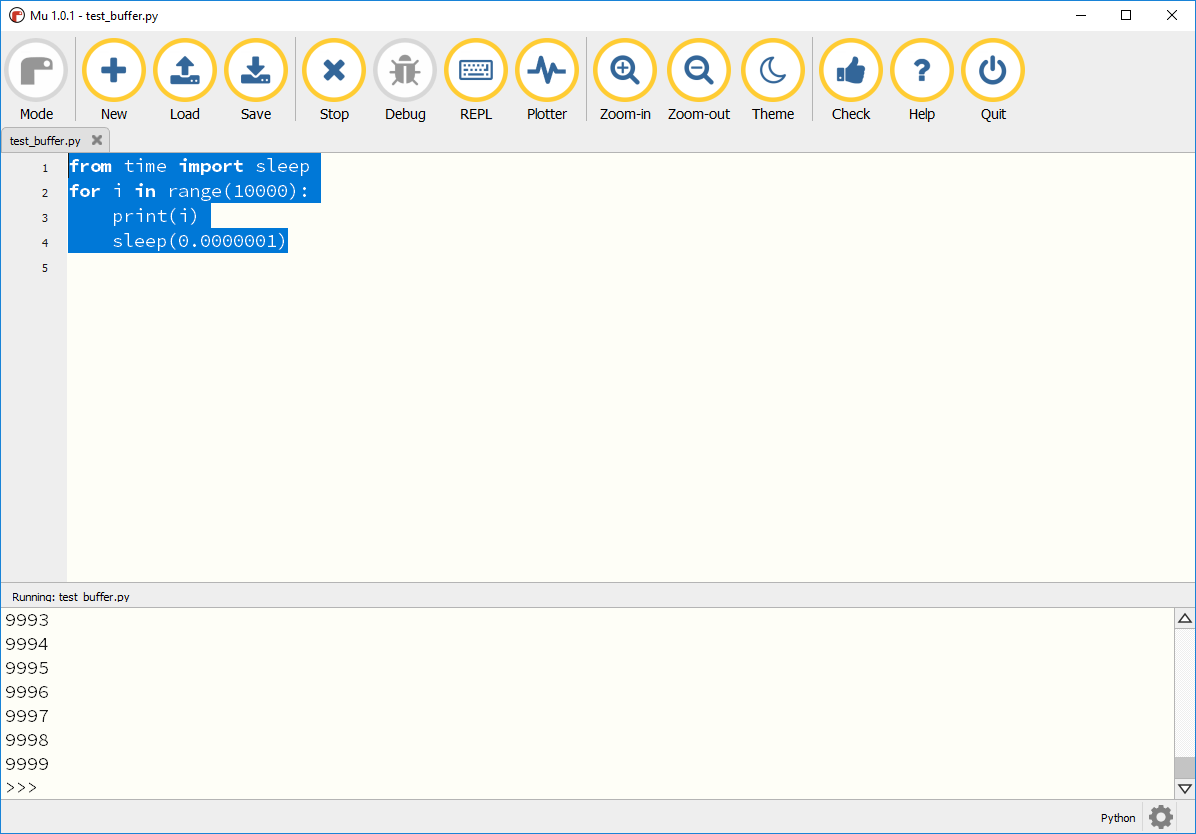Quit the Mu editor
This screenshot has width=1196, height=834.
click(x=992, y=70)
